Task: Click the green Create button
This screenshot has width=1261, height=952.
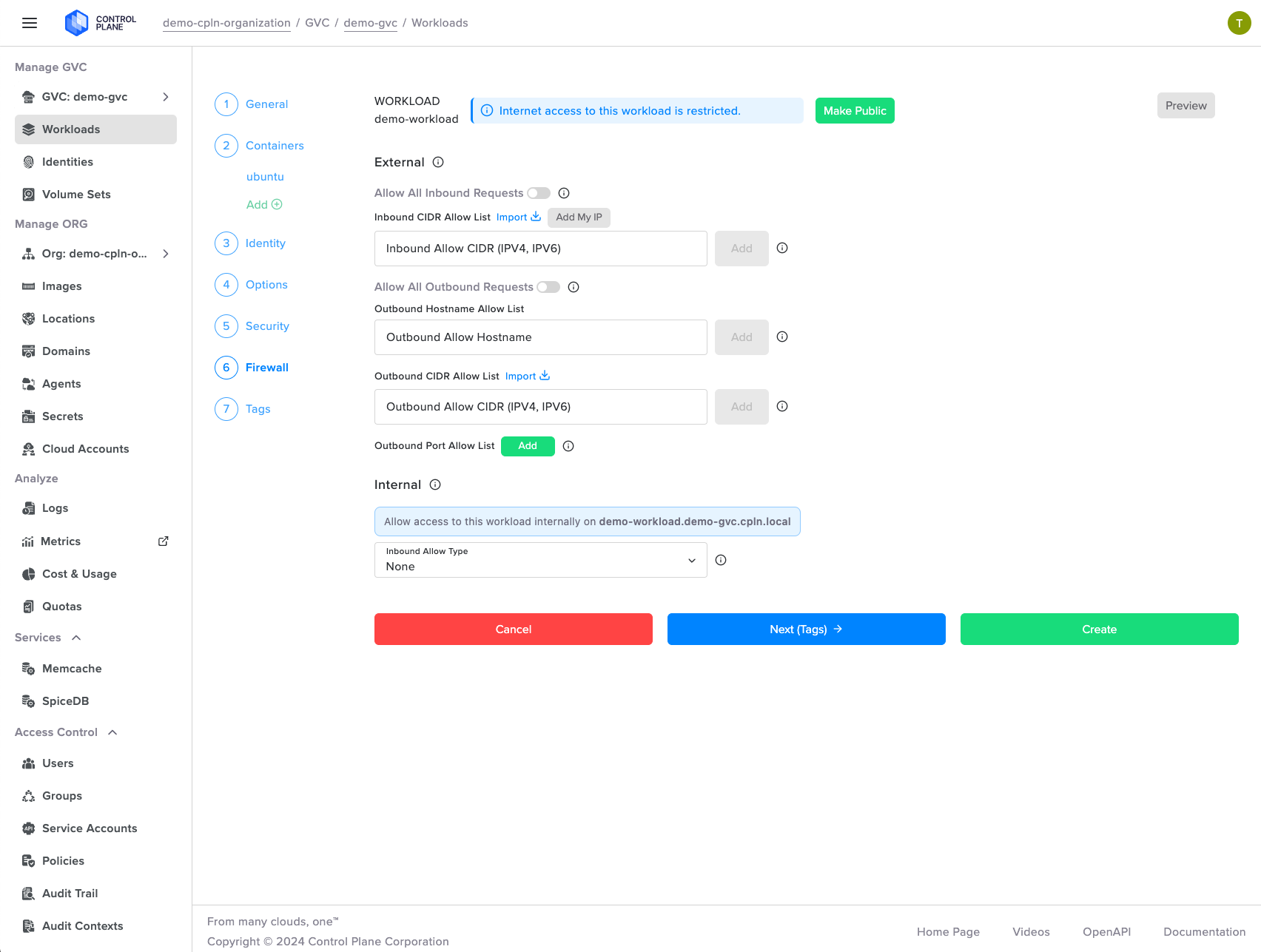Action: [x=1099, y=629]
